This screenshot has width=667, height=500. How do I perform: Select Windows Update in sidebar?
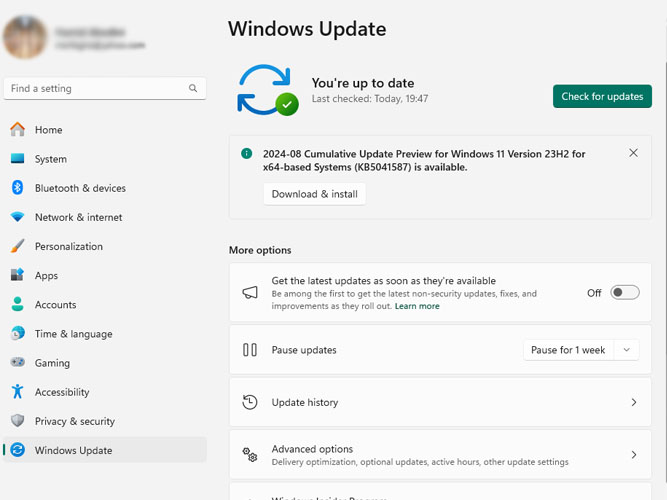(105, 450)
